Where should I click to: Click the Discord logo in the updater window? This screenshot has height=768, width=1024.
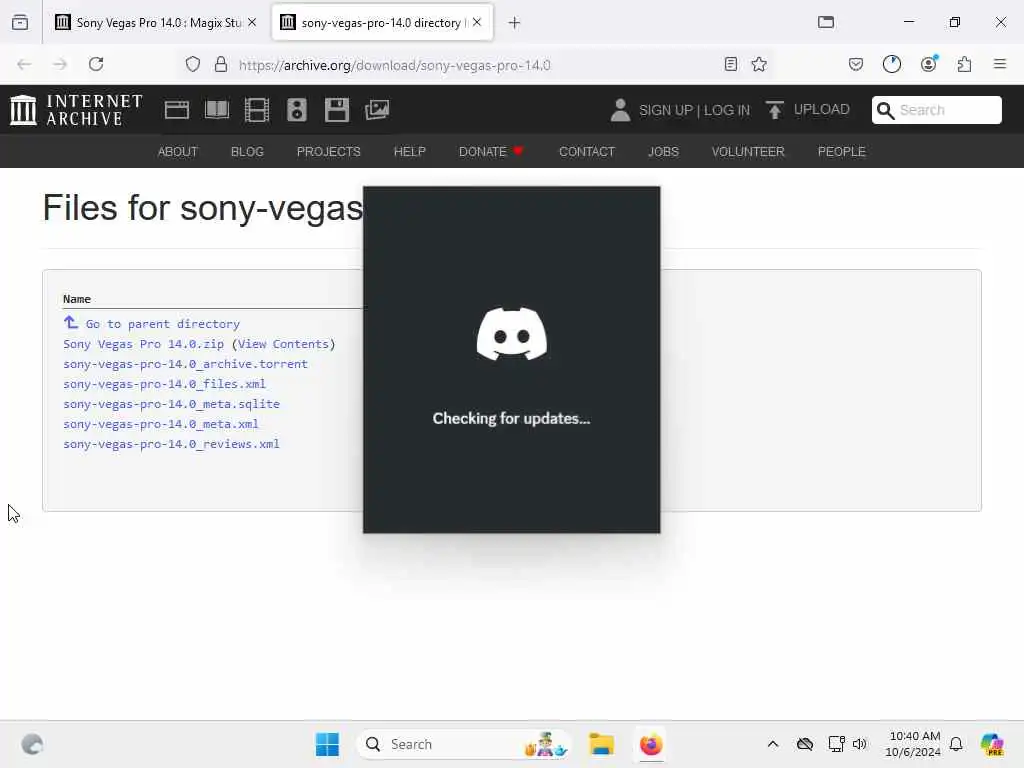point(512,334)
